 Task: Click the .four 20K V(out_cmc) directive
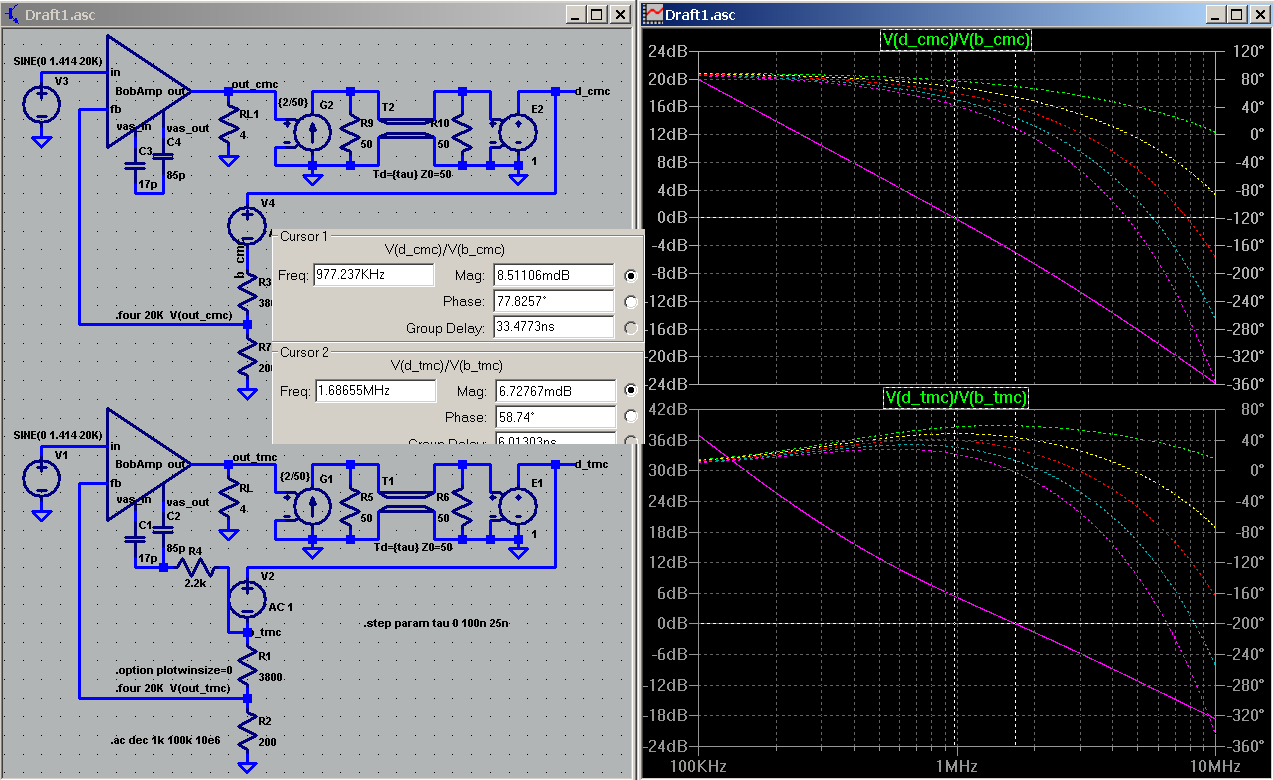(x=173, y=314)
